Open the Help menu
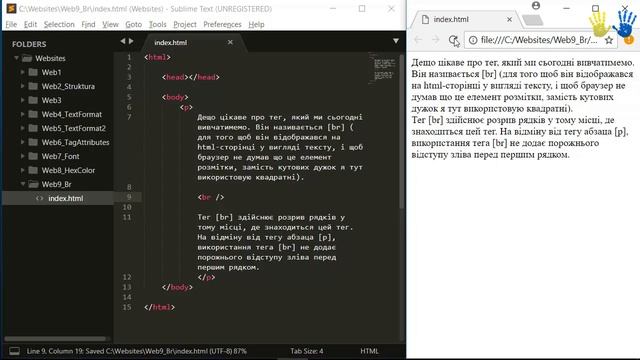 [x=256, y=24]
